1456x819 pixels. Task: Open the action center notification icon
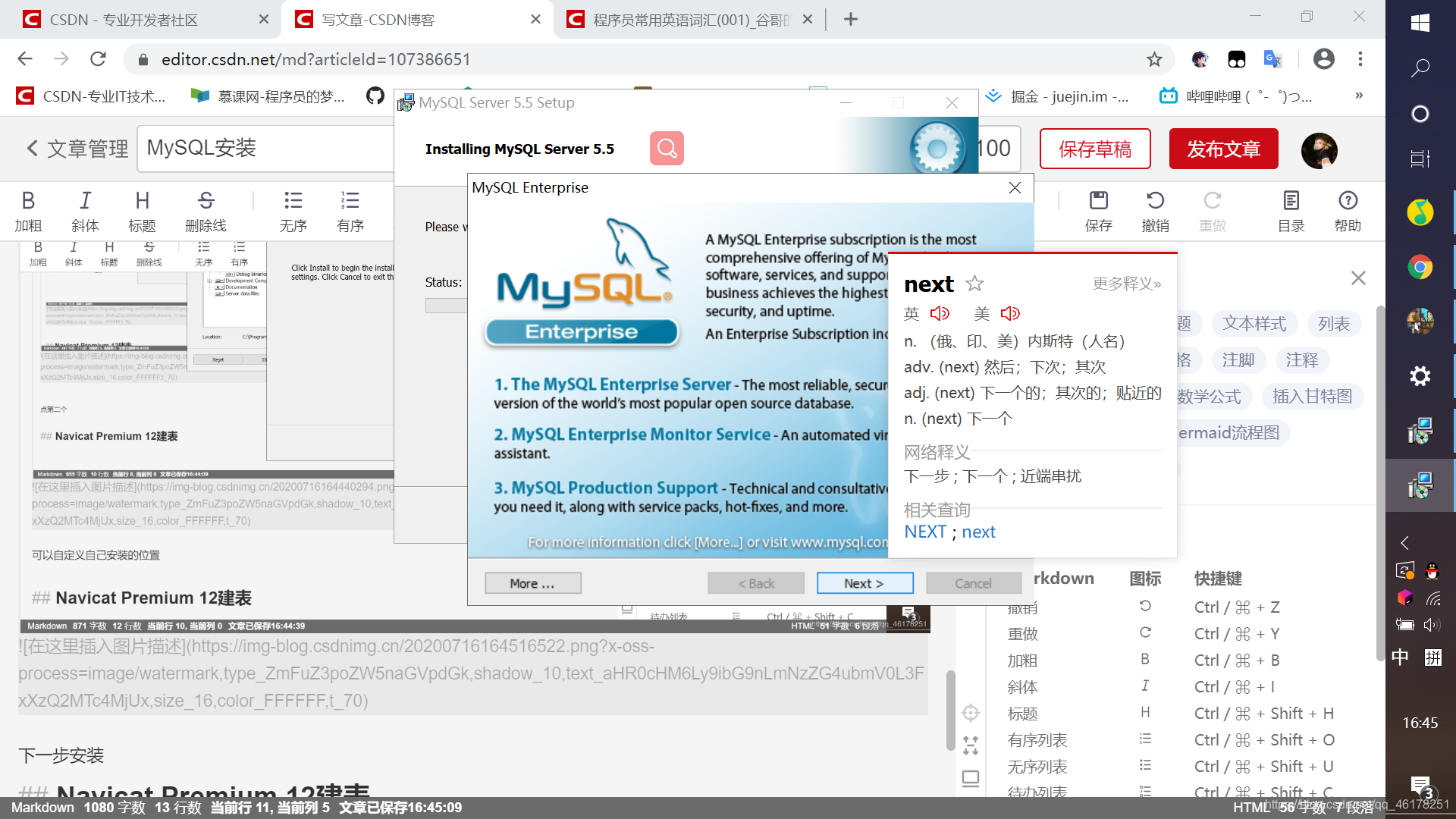(x=1420, y=787)
